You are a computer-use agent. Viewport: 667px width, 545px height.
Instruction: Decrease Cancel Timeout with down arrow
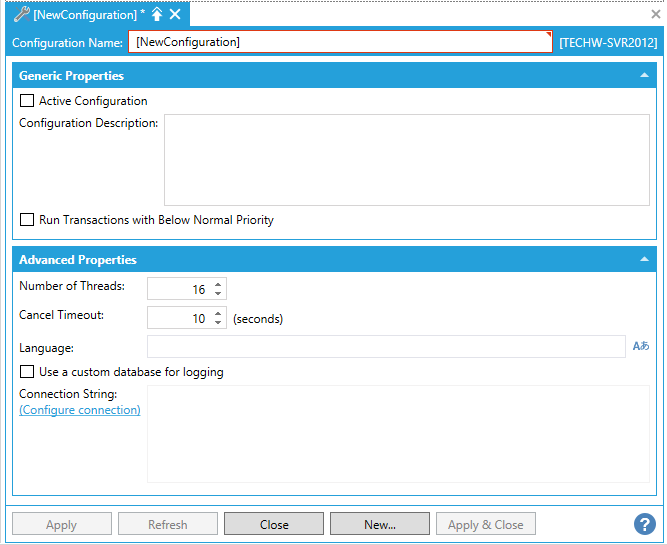[218, 323]
